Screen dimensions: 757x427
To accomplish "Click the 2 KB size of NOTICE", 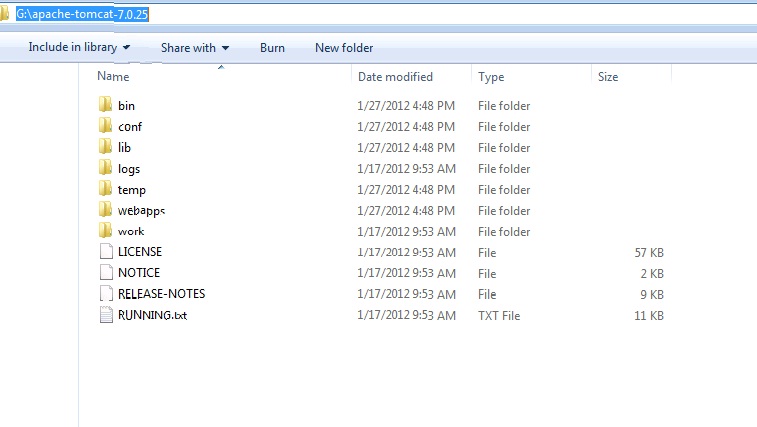I will pyautogui.click(x=652, y=273).
